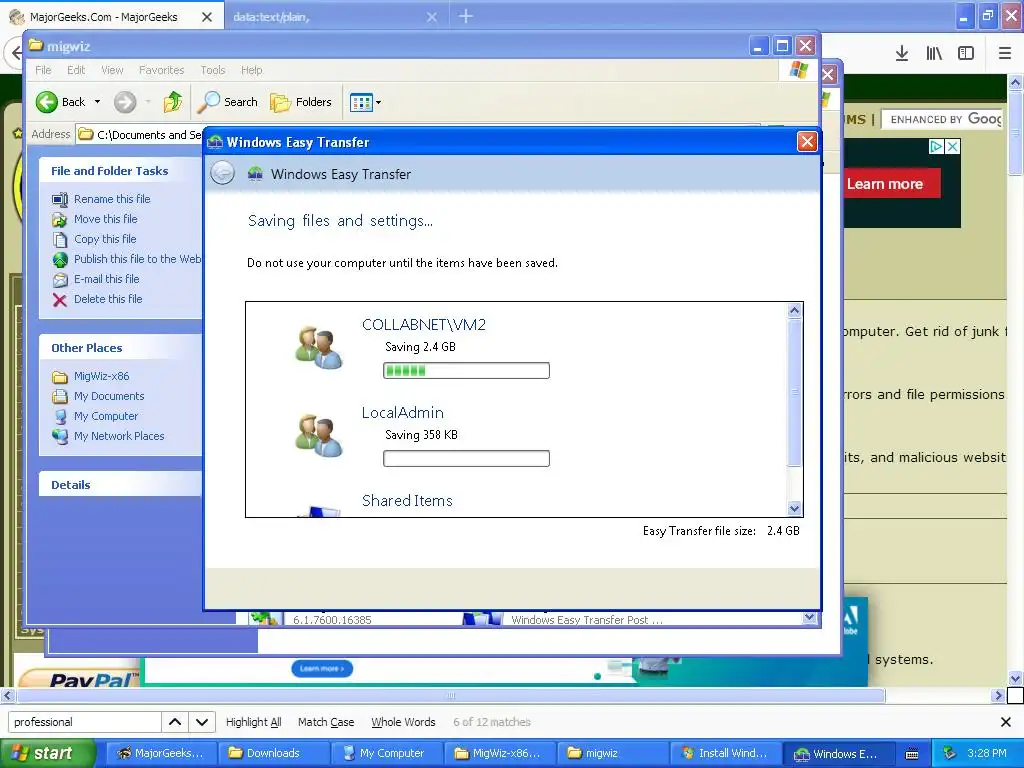Click Copy this file task
Viewport: 1024px width, 768px height.
105,239
